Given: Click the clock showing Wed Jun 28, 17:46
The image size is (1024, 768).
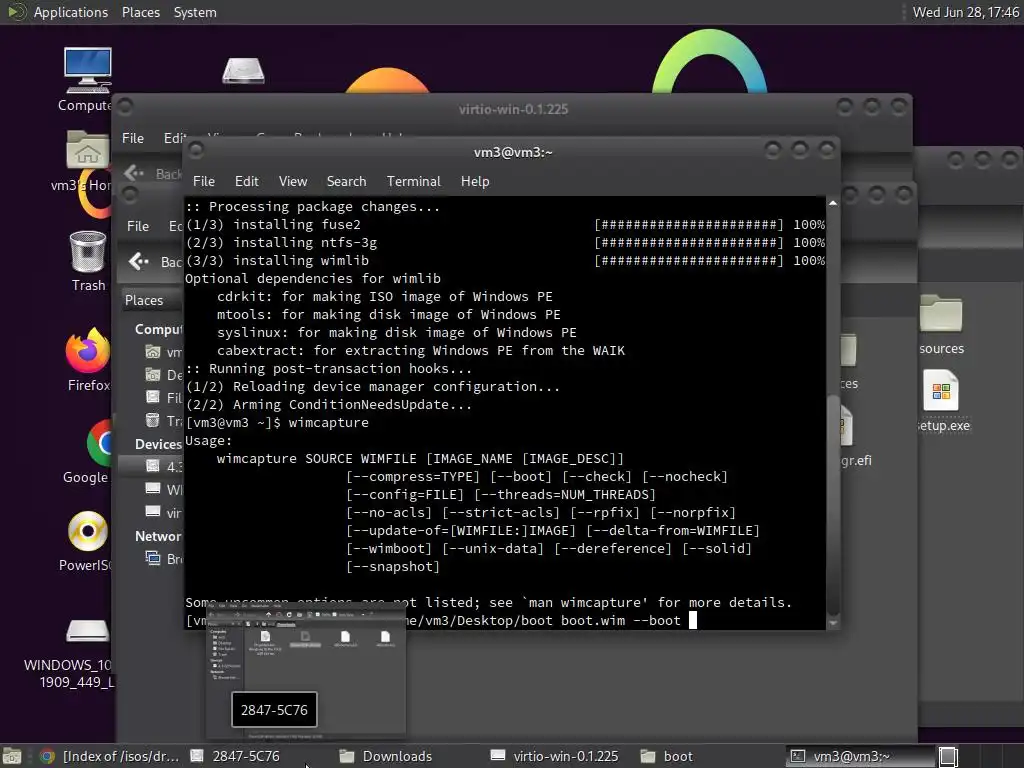Looking at the screenshot, I should (965, 12).
